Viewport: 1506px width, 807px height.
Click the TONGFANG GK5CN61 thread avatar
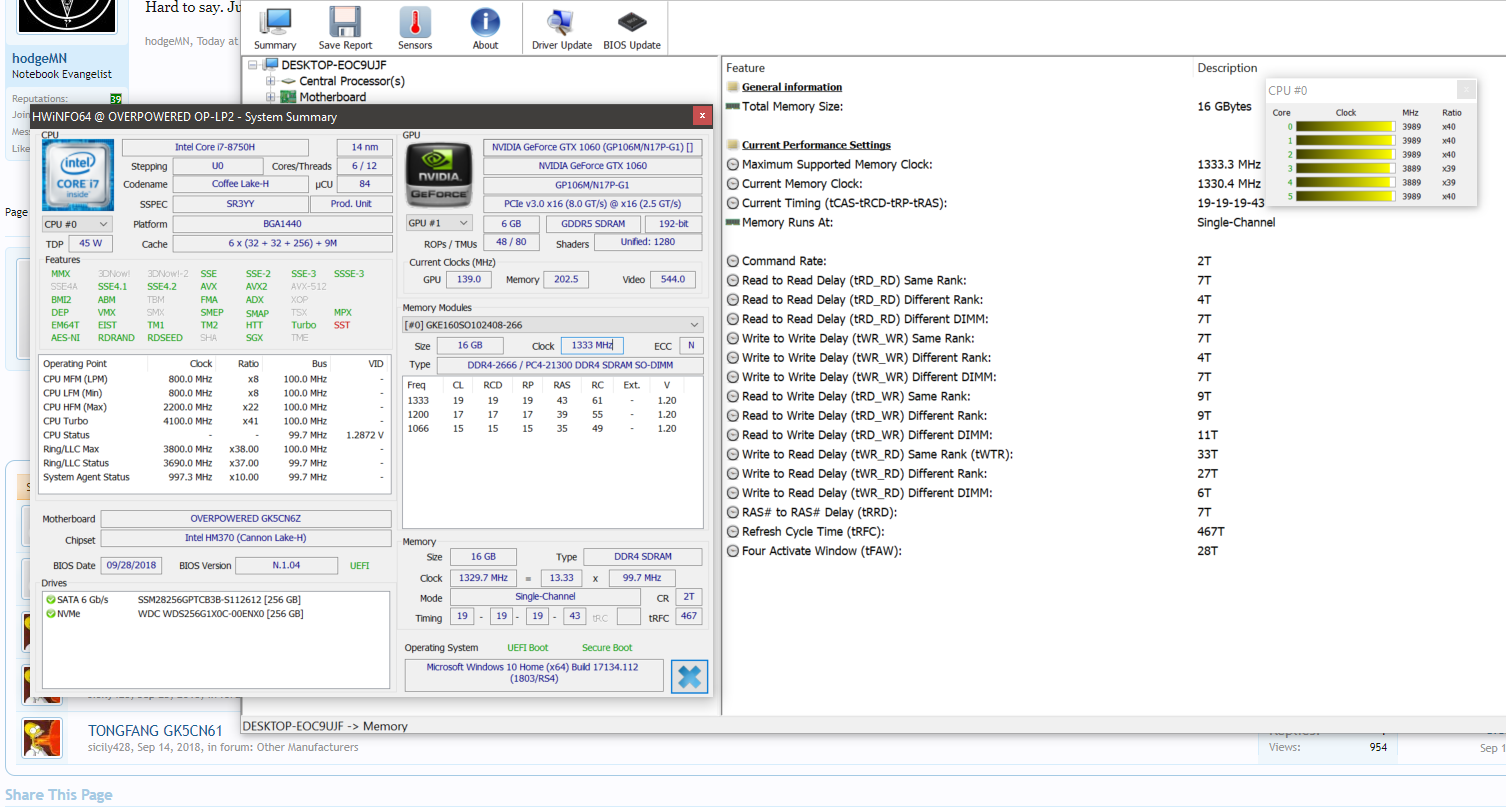point(42,738)
